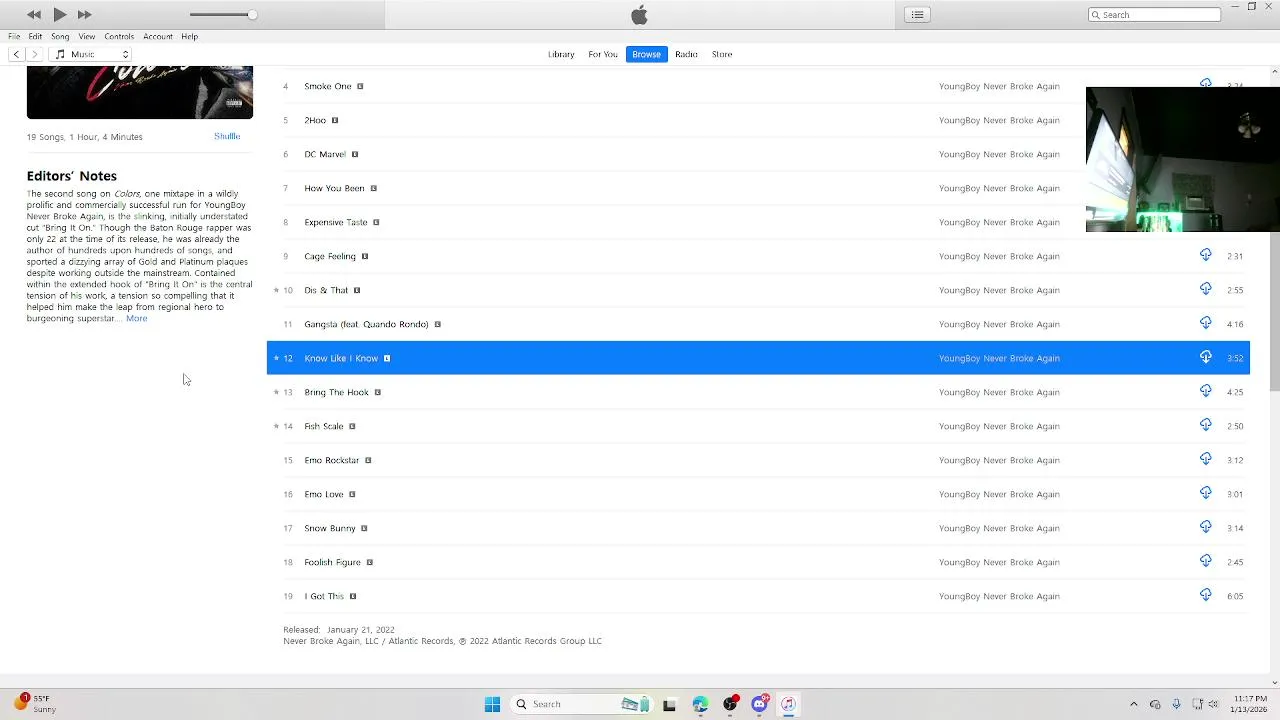Open the Music media type dropdown
Screen dimensions: 1280x720
click(92, 54)
